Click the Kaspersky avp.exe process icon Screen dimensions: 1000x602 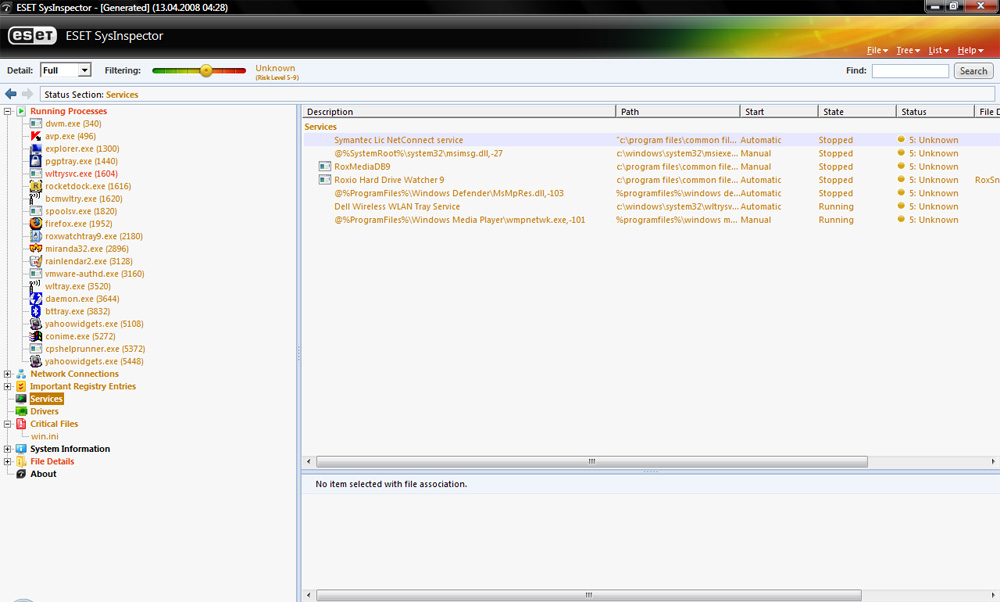36,136
